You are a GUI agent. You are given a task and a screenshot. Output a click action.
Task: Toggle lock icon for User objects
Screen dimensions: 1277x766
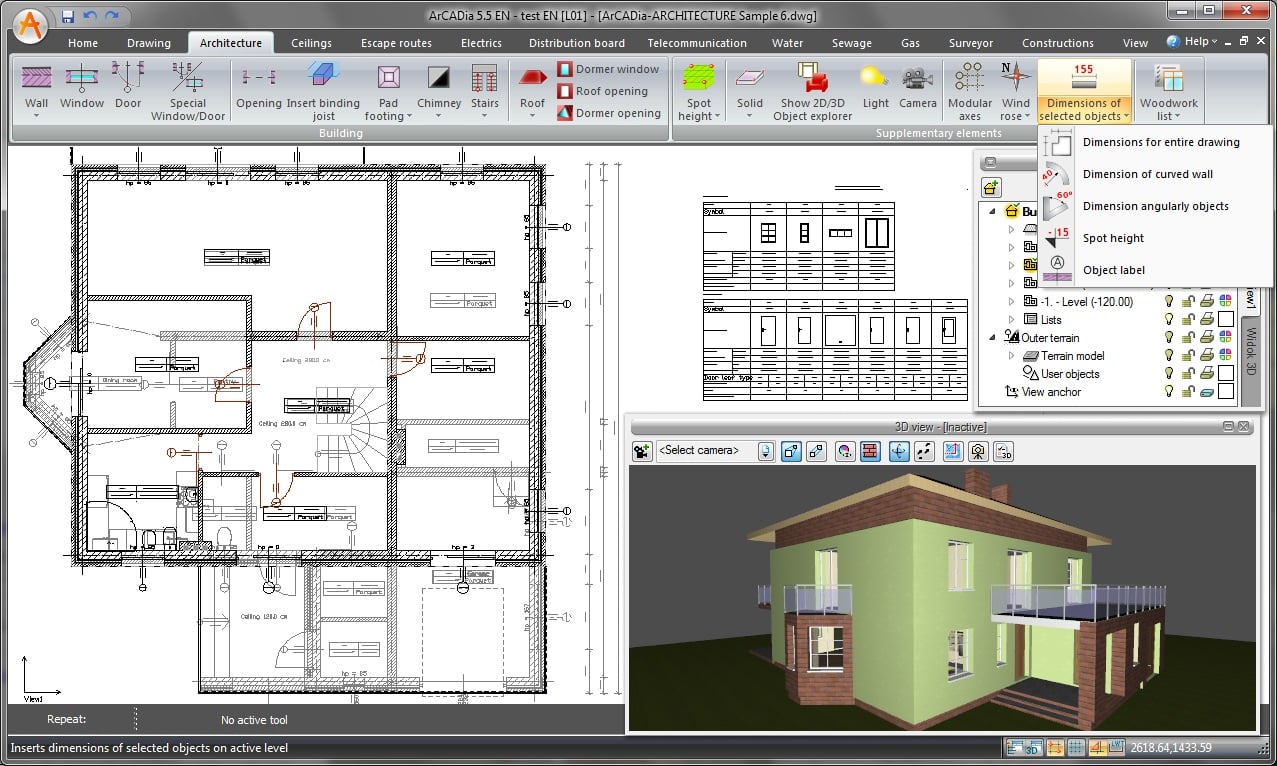1188,374
